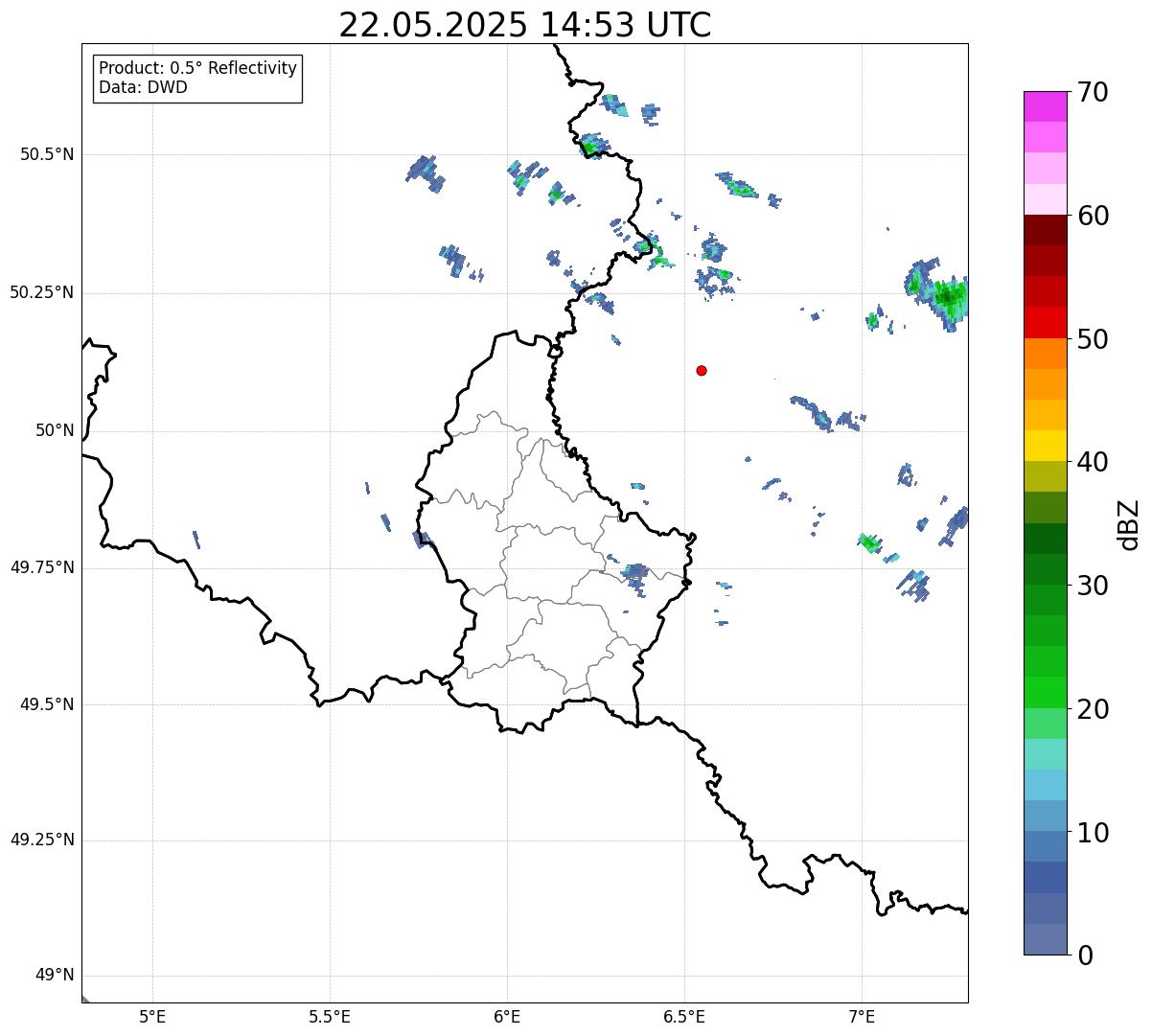
Task: Click the radar echo inside eastern Luxembourg
Action: pyautogui.click(x=634, y=573)
